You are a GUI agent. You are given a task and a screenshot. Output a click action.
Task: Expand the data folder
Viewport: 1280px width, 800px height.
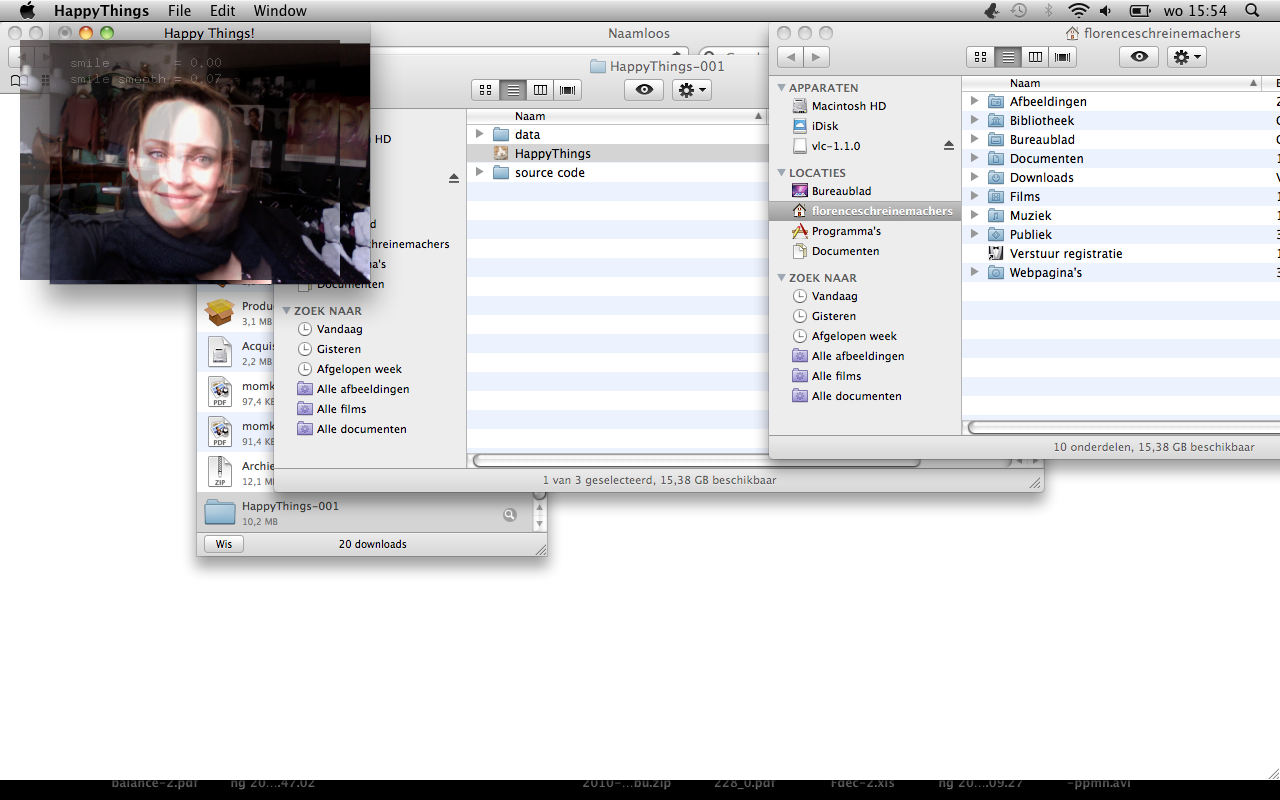pos(480,134)
